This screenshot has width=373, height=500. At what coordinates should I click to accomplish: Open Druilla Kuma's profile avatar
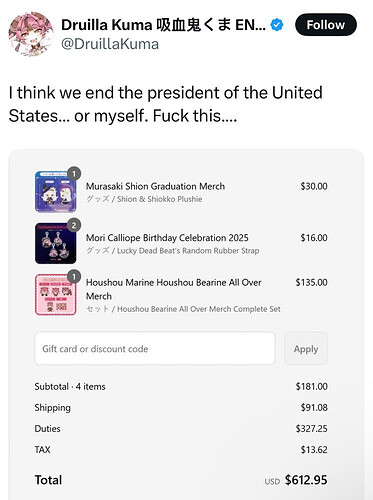(31, 34)
